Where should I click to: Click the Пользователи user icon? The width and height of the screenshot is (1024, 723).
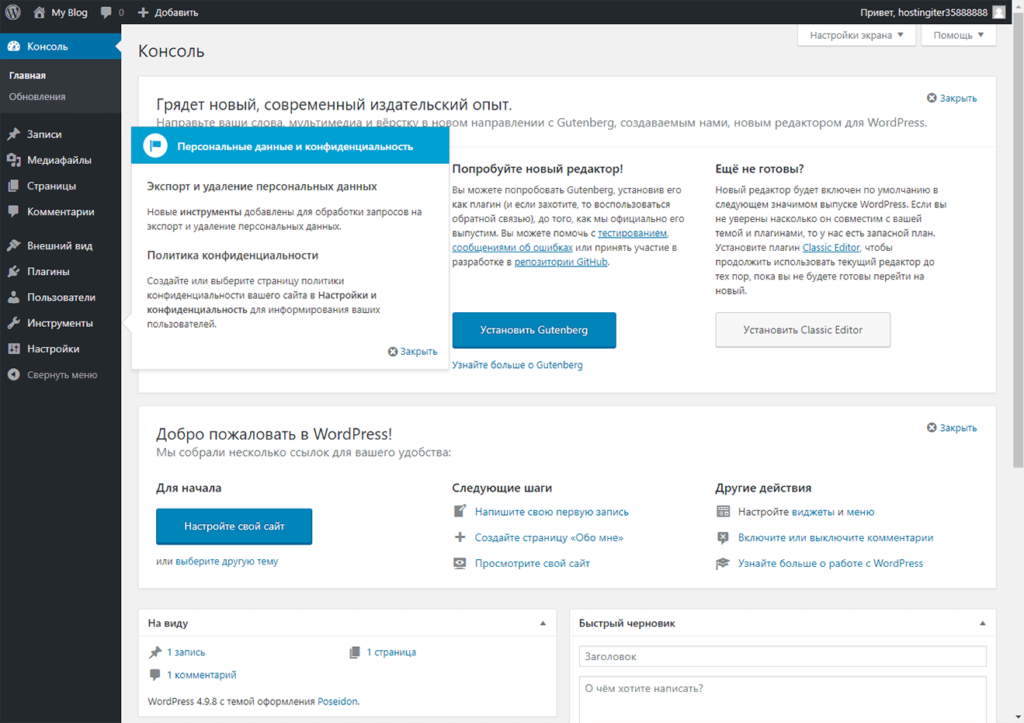pos(14,297)
